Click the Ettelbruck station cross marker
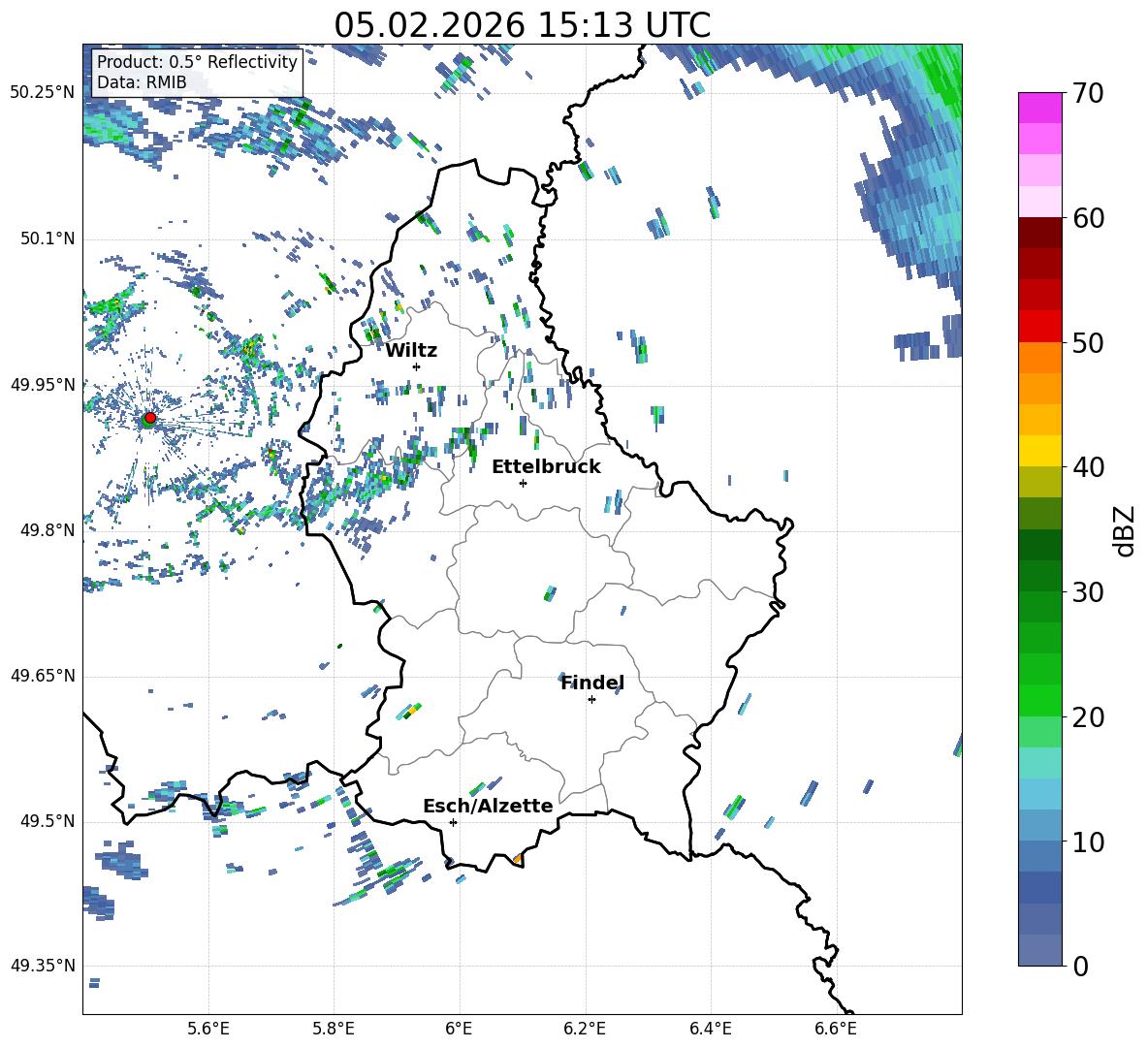 pos(523,483)
